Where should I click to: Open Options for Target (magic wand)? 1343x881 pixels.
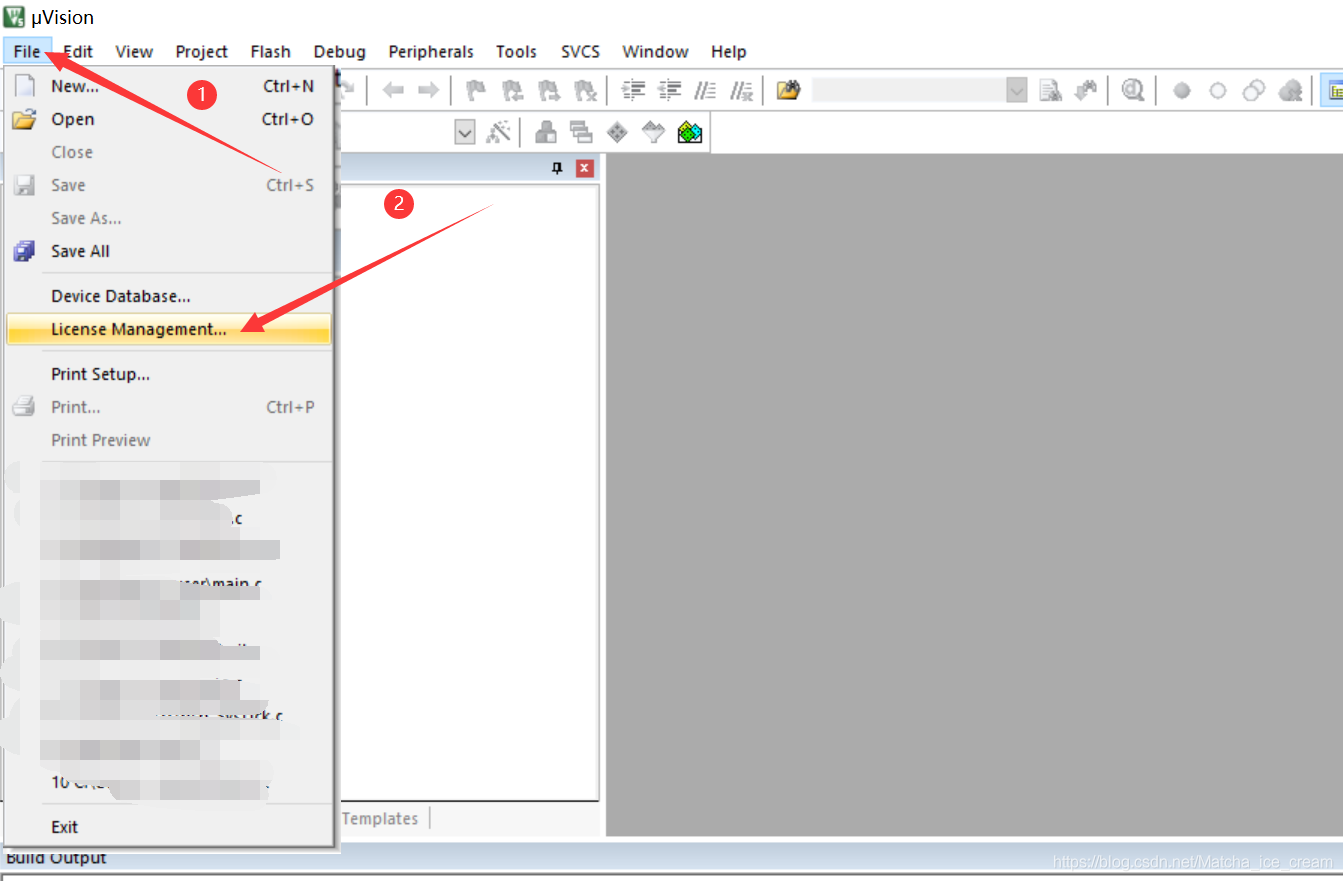click(x=499, y=132)
